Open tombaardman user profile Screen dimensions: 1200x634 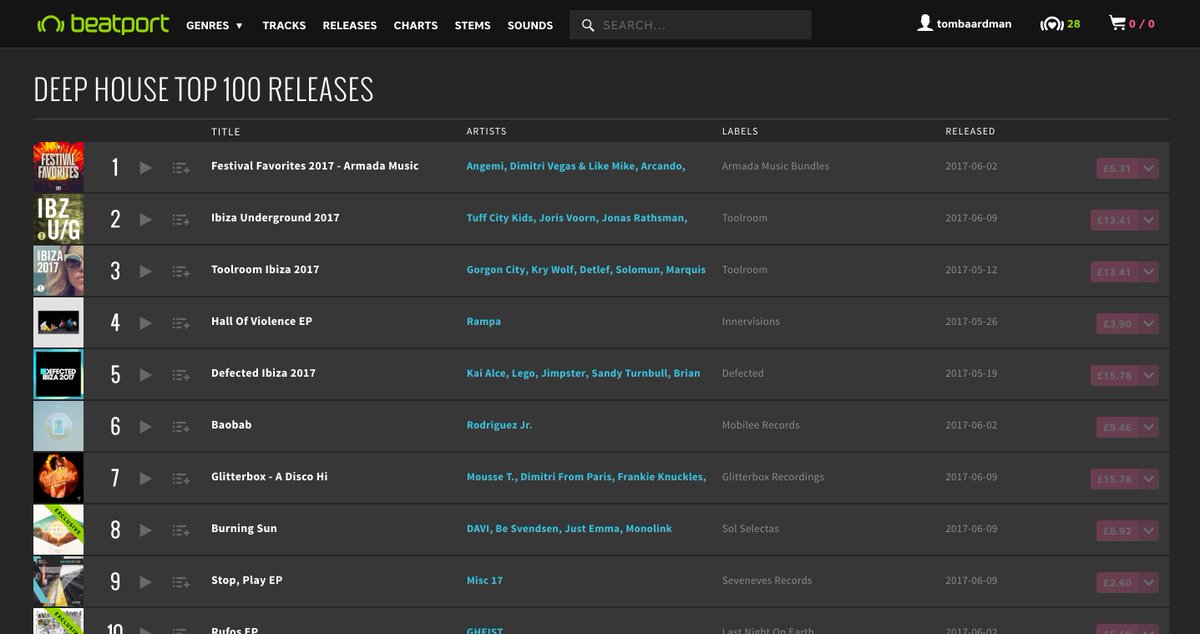point(964,24)
